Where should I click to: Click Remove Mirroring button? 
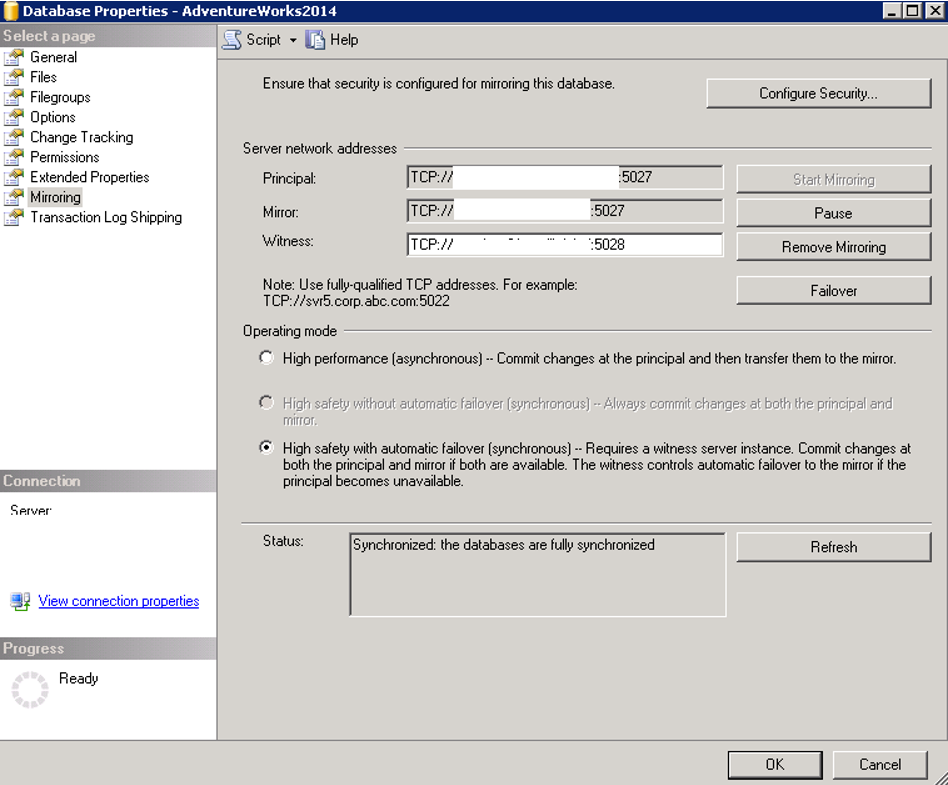pos(834,247)
